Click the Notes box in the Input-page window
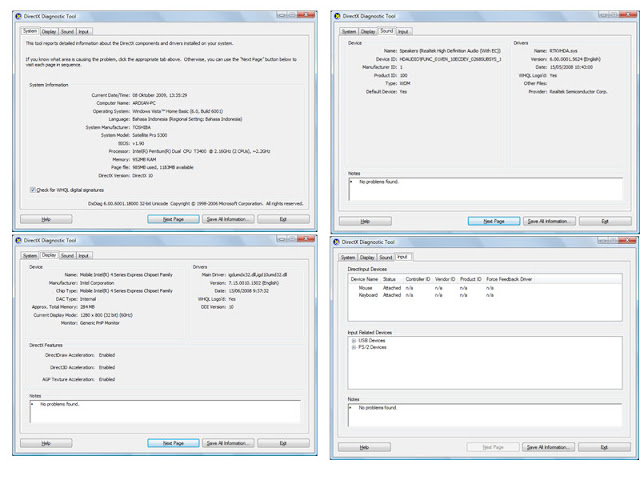This screenshot has height=480, width=640. pos(485,415)
